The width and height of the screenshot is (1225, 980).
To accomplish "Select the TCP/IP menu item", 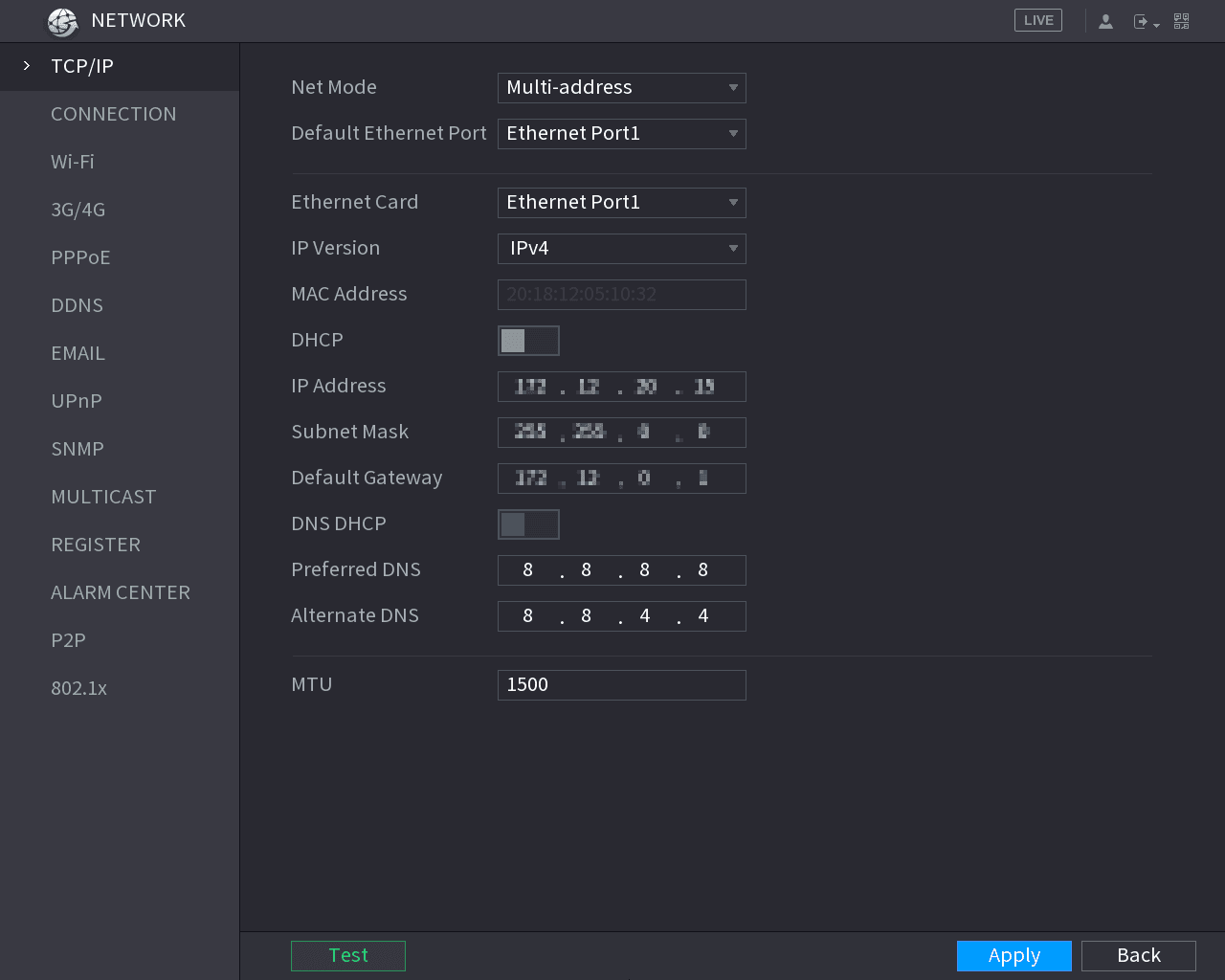I will (120, 66).
